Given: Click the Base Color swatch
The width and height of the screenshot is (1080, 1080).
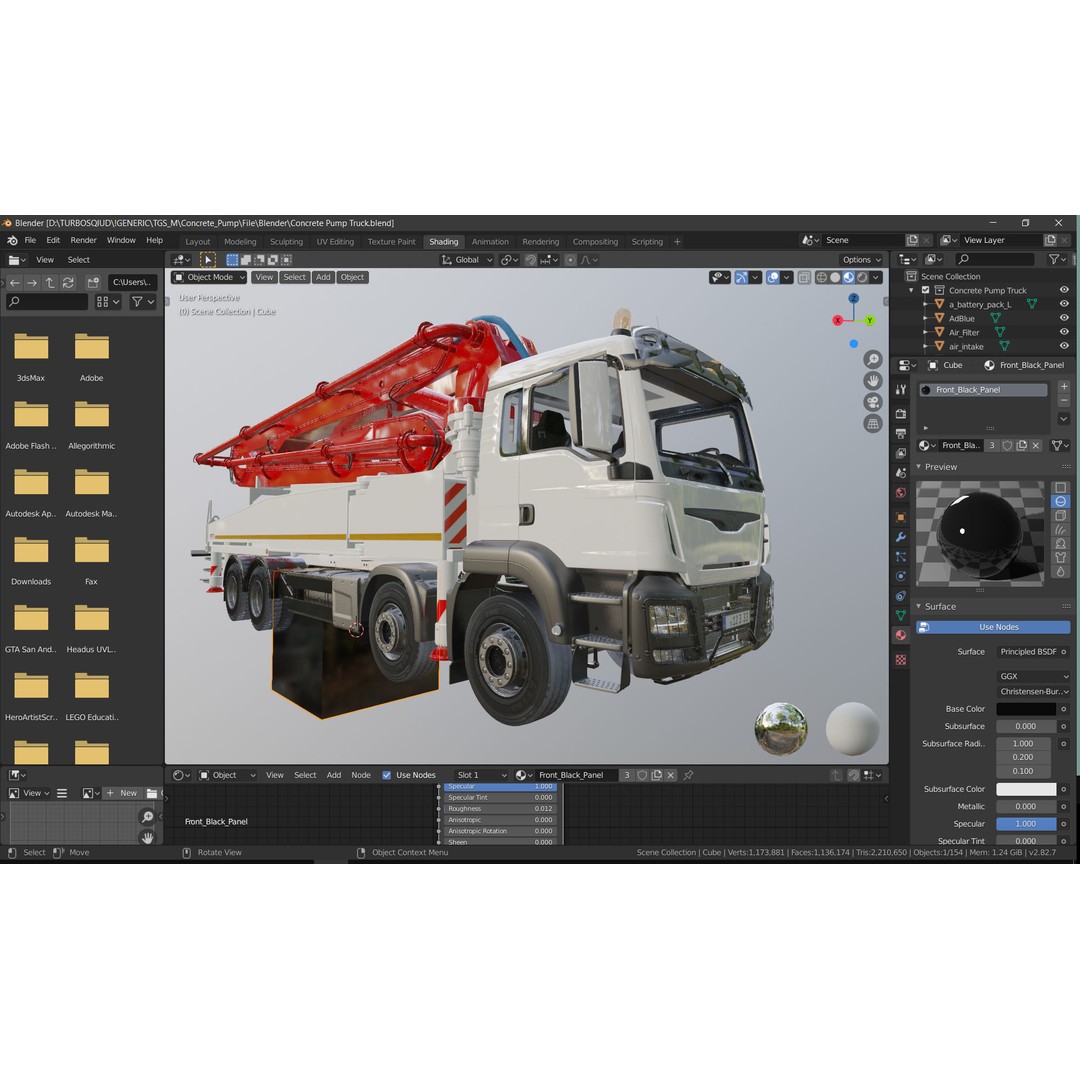Looking at the screenshot, I should pyautogui.click(x=1026, y=708).
